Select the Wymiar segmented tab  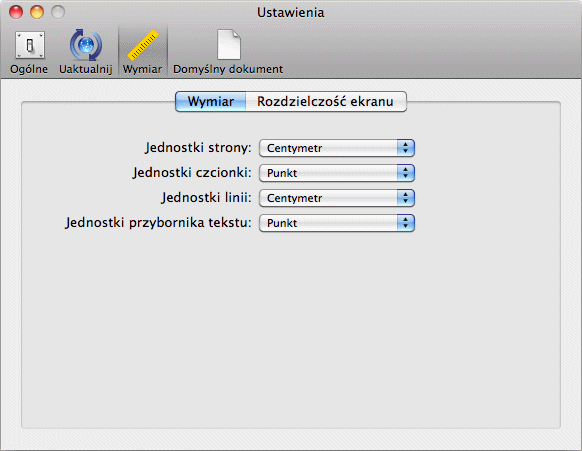210,101
